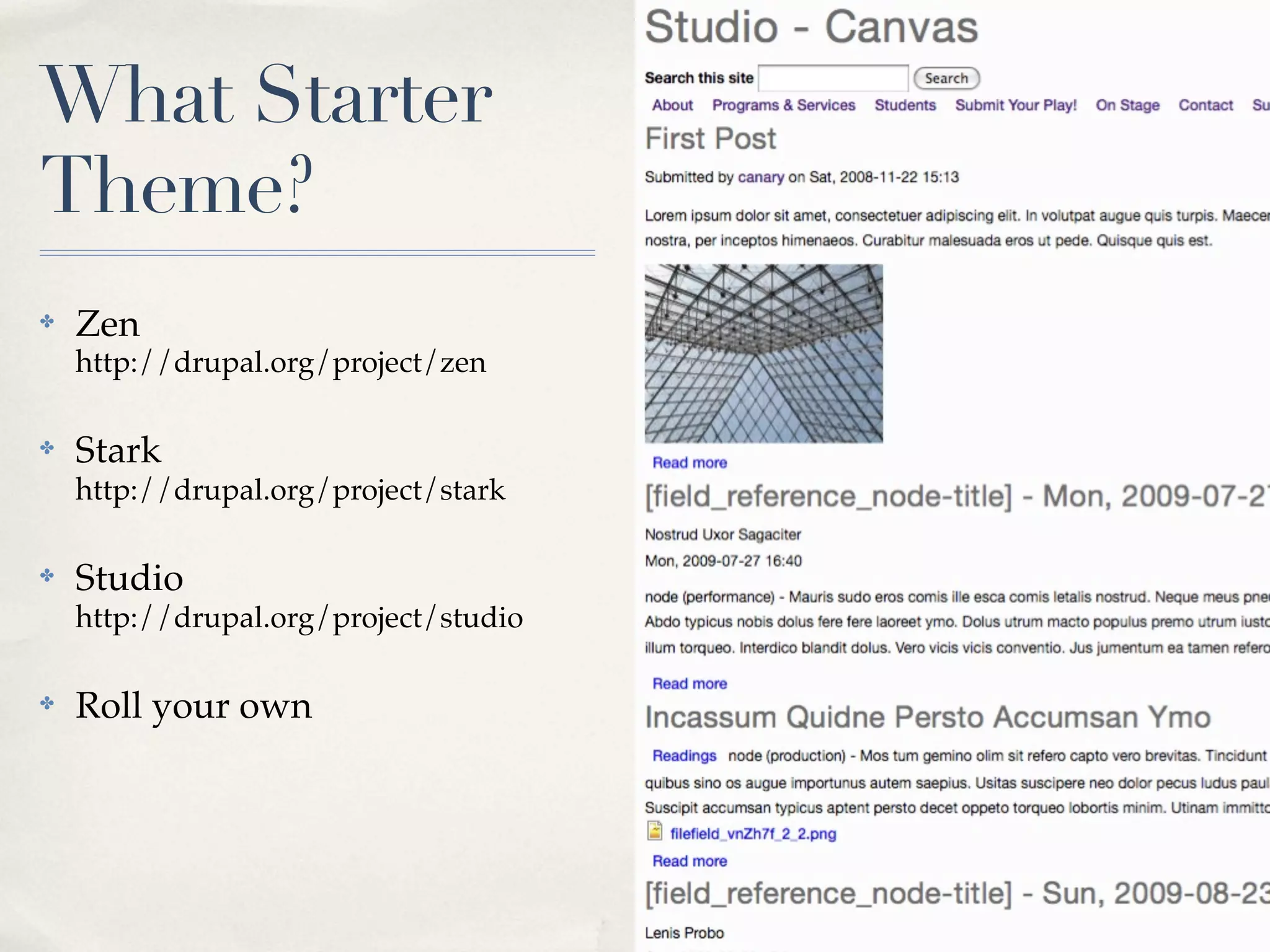The image size is (1270, 952).
Task: Click the Search button
Action: (946, 78)
